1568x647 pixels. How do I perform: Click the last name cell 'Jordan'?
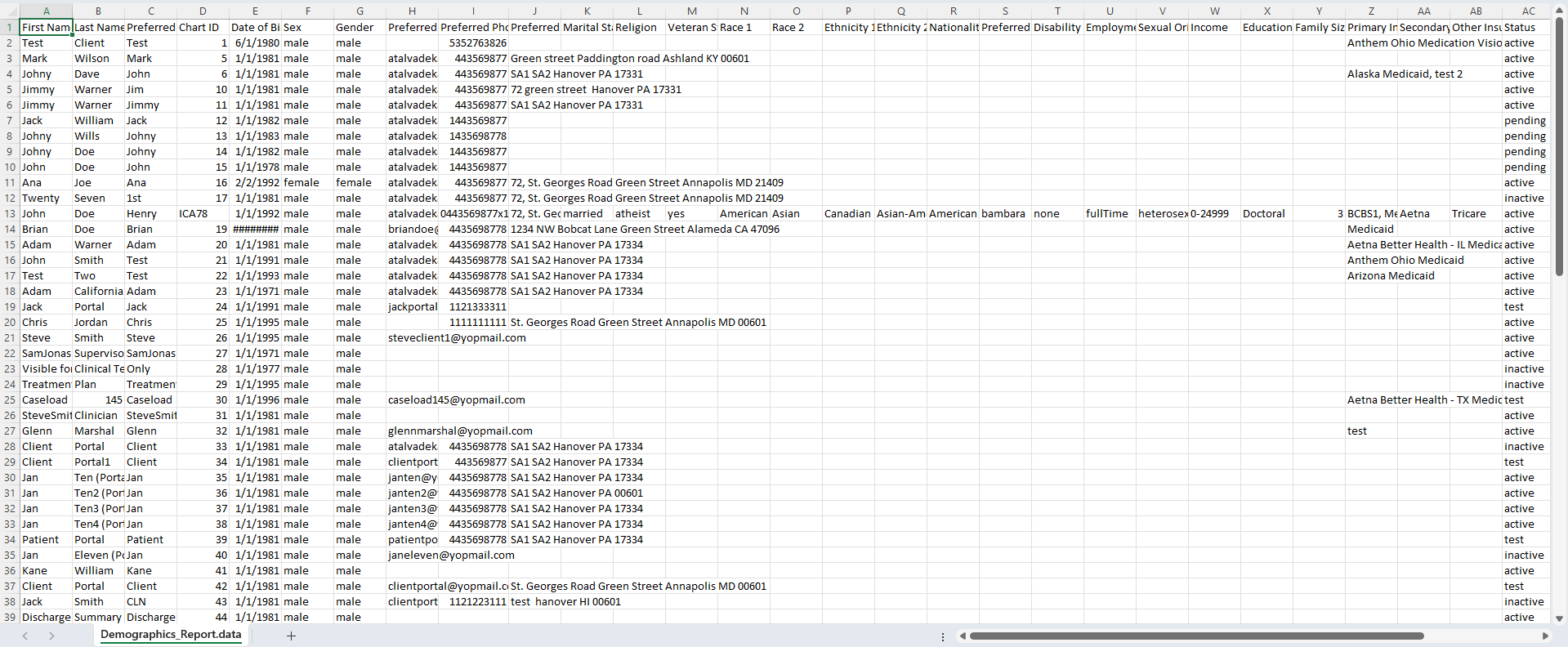point(98,322)
